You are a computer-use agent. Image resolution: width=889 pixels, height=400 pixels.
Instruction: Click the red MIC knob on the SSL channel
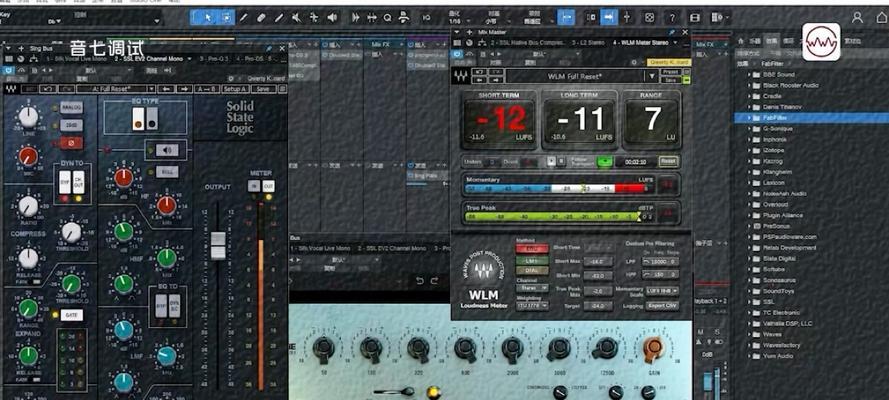[x=27, y=156]
